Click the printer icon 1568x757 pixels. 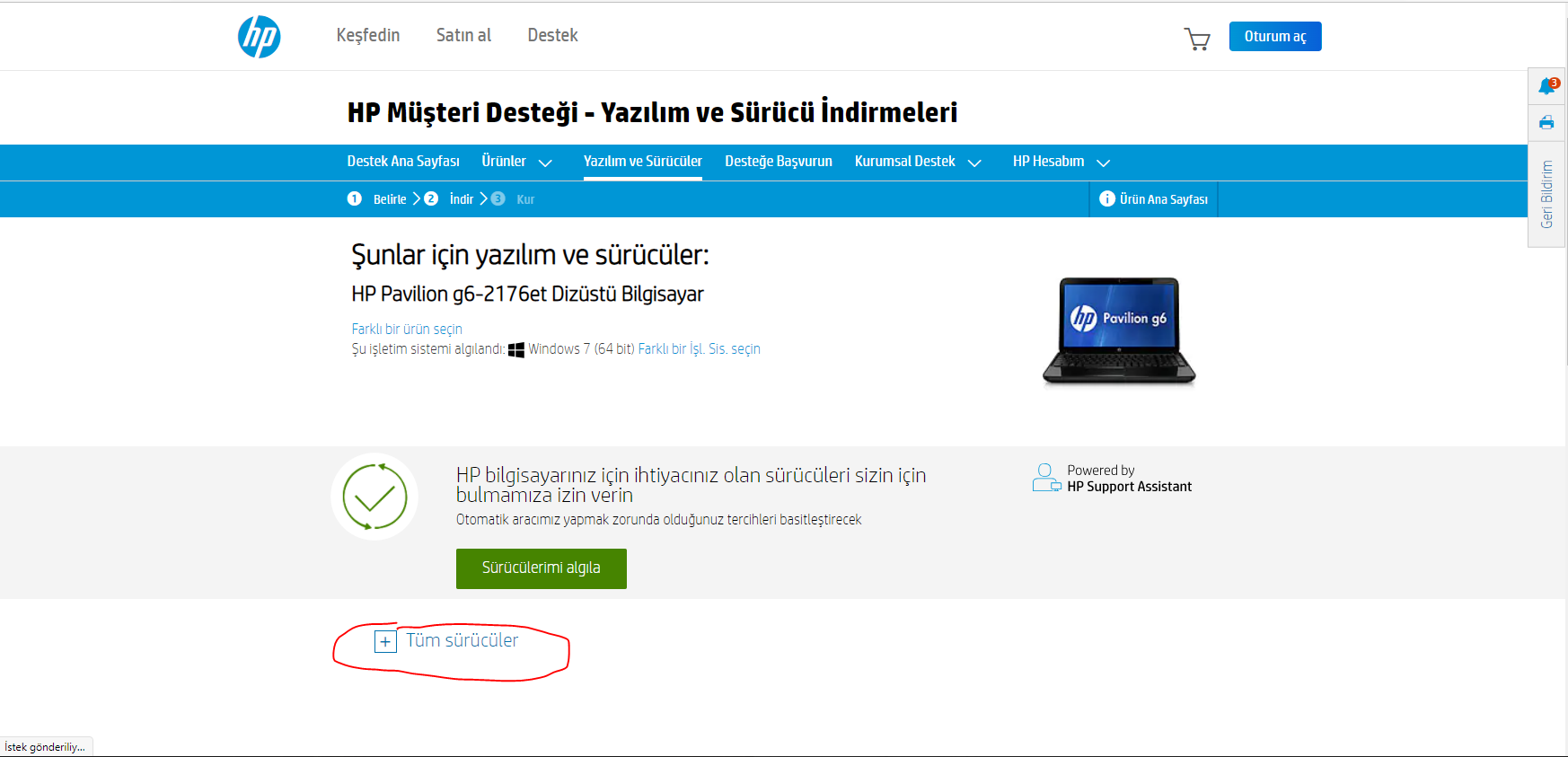tap(1546, 122)
